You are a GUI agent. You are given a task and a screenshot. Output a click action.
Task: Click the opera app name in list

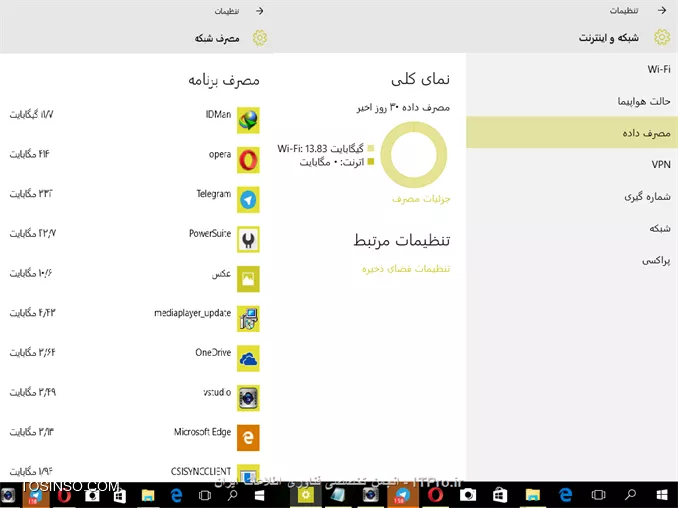click(220, 154)
